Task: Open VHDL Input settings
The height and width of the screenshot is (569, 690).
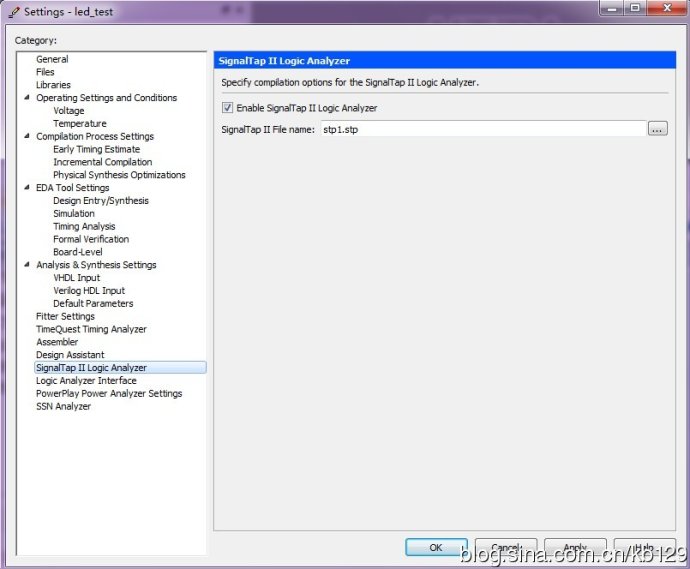Action: pos(77,278)
